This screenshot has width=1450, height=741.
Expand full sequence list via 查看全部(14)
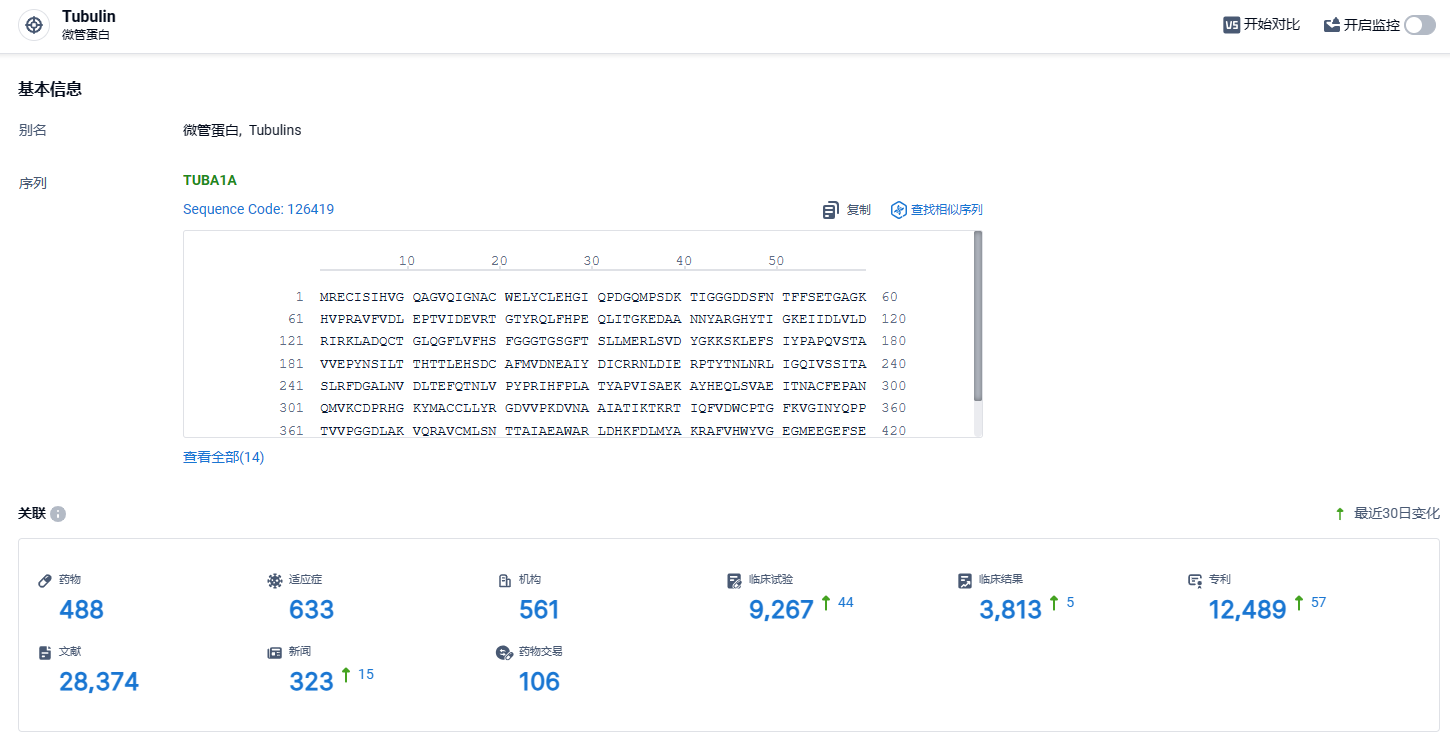[224, 457]
